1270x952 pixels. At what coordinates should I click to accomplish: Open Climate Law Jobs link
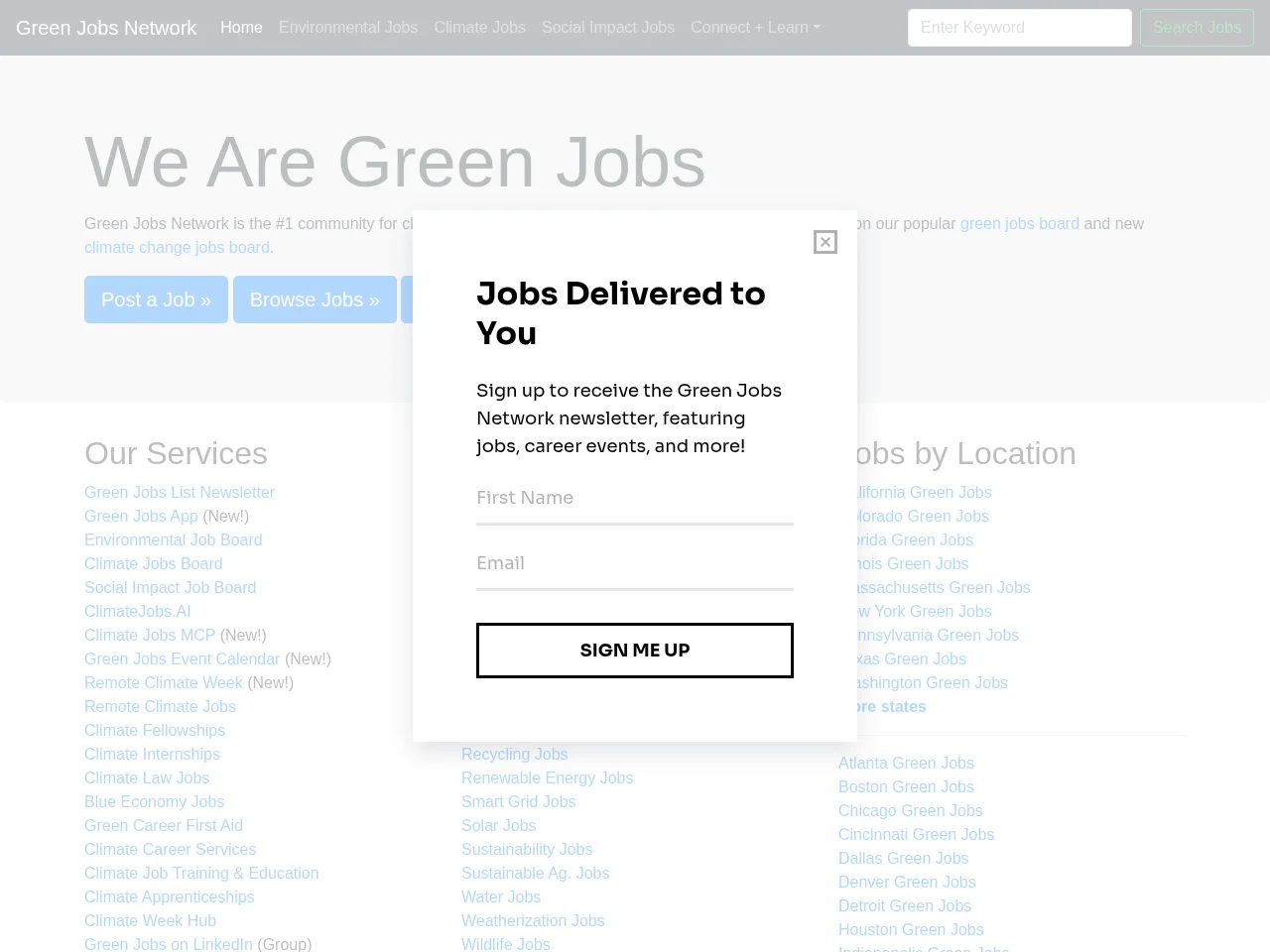coord(147,777)
